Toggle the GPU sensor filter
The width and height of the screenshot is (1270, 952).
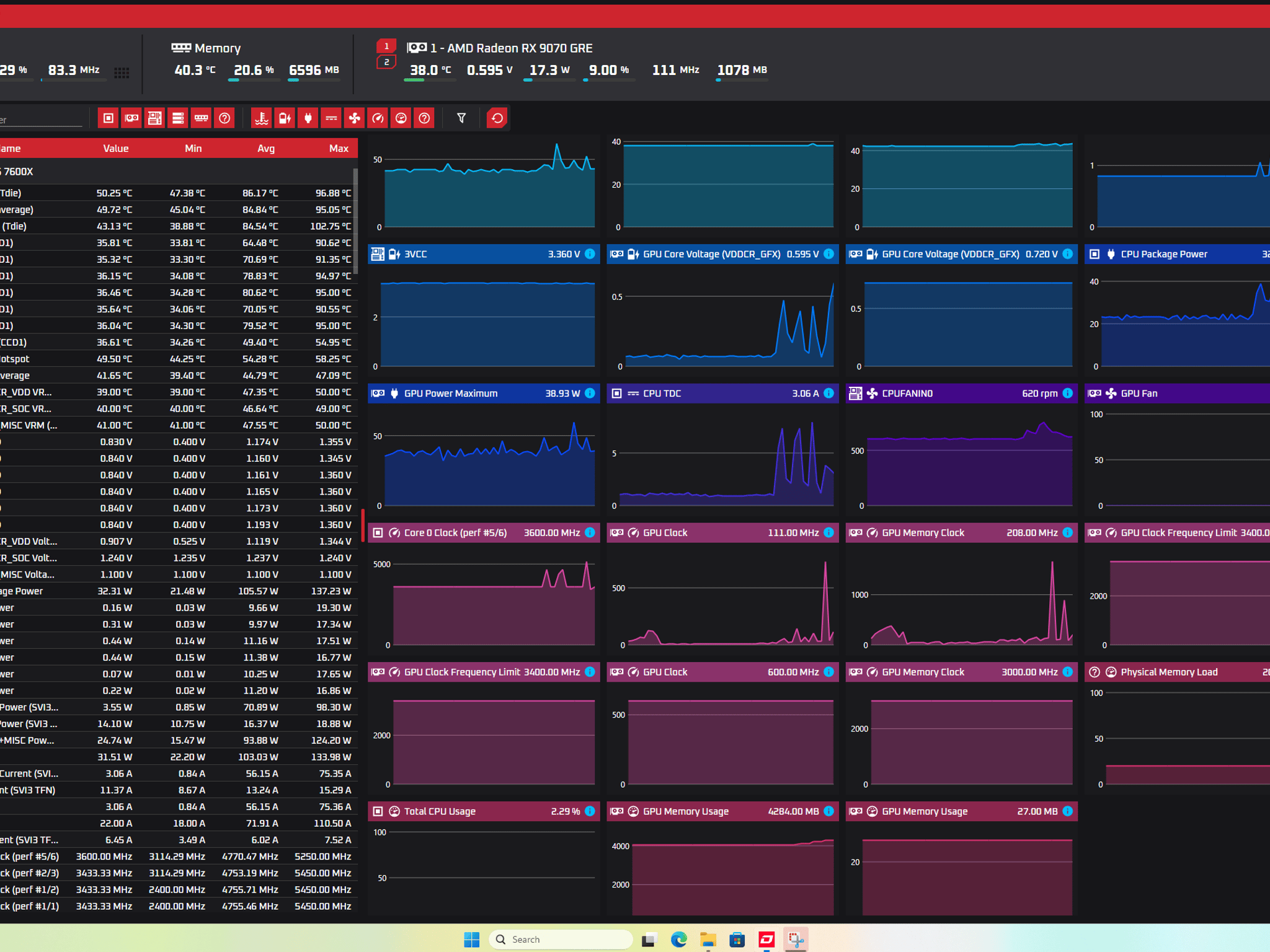tap(131, 118)
